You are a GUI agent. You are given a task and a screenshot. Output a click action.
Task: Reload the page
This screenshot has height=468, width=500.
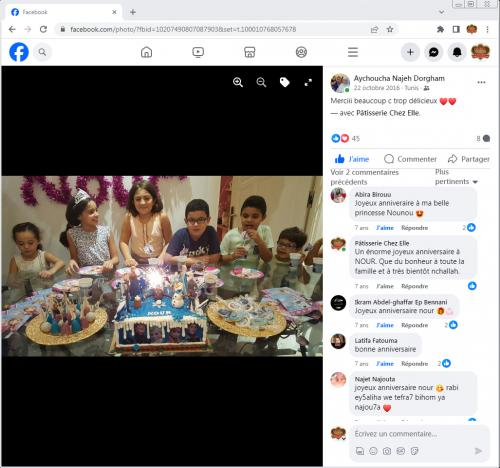(43, 29)
